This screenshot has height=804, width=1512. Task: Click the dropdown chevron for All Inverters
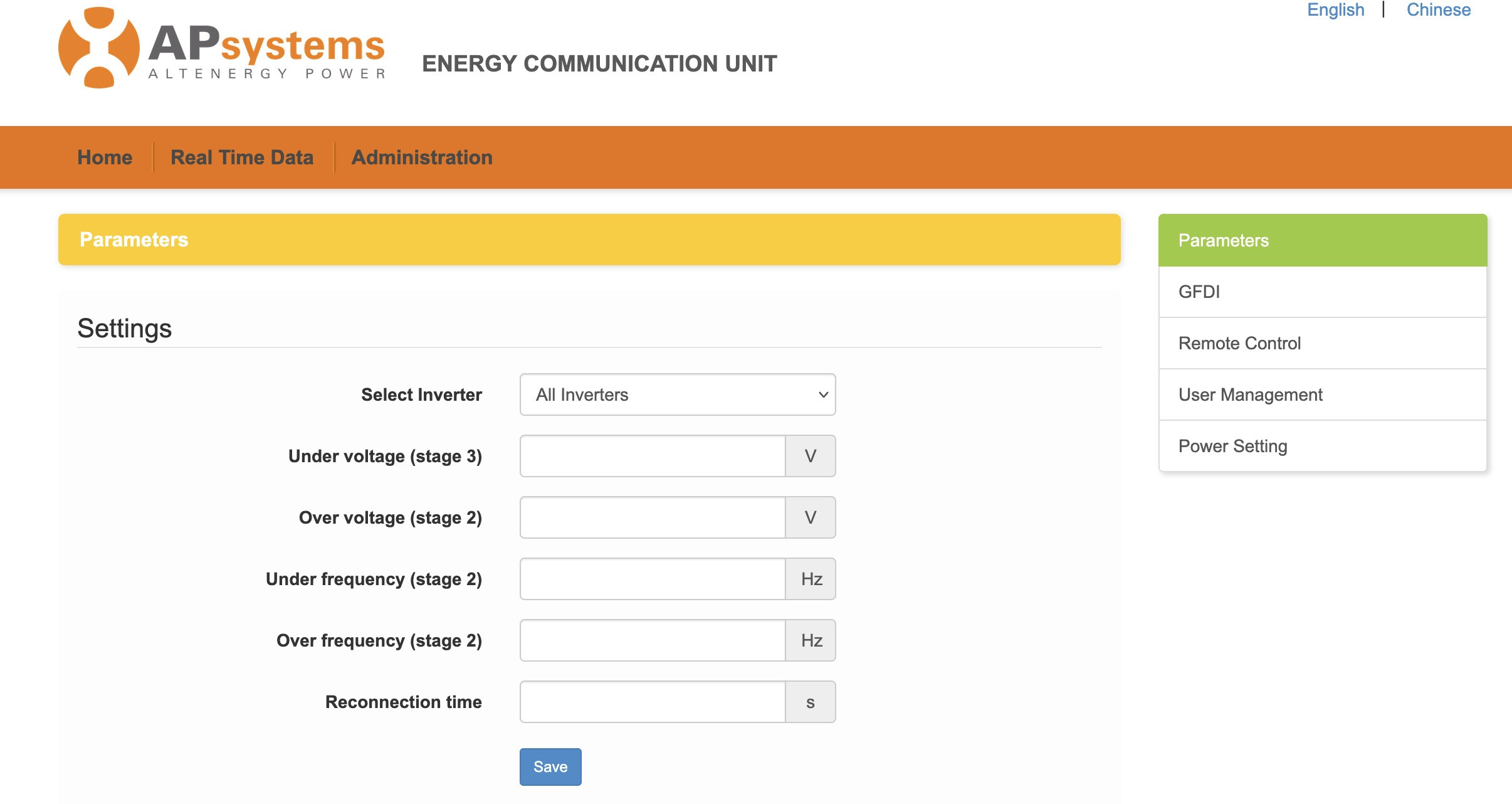pos(823,394)
